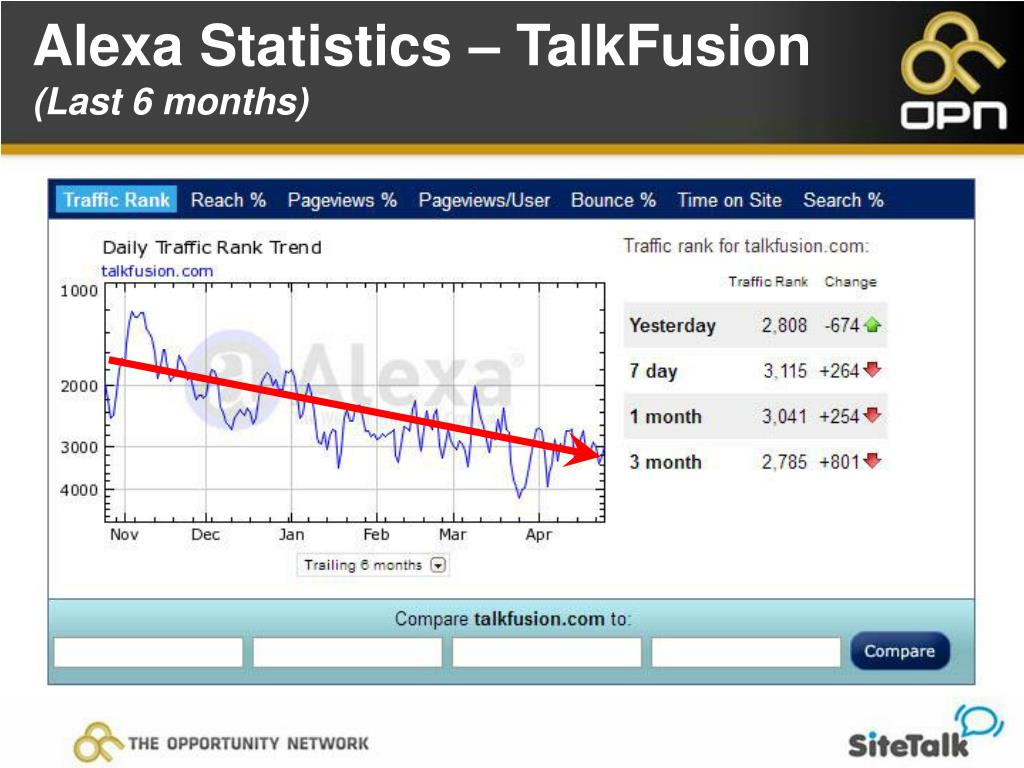Click the Dec label on chart axis

tap(205, 534)
